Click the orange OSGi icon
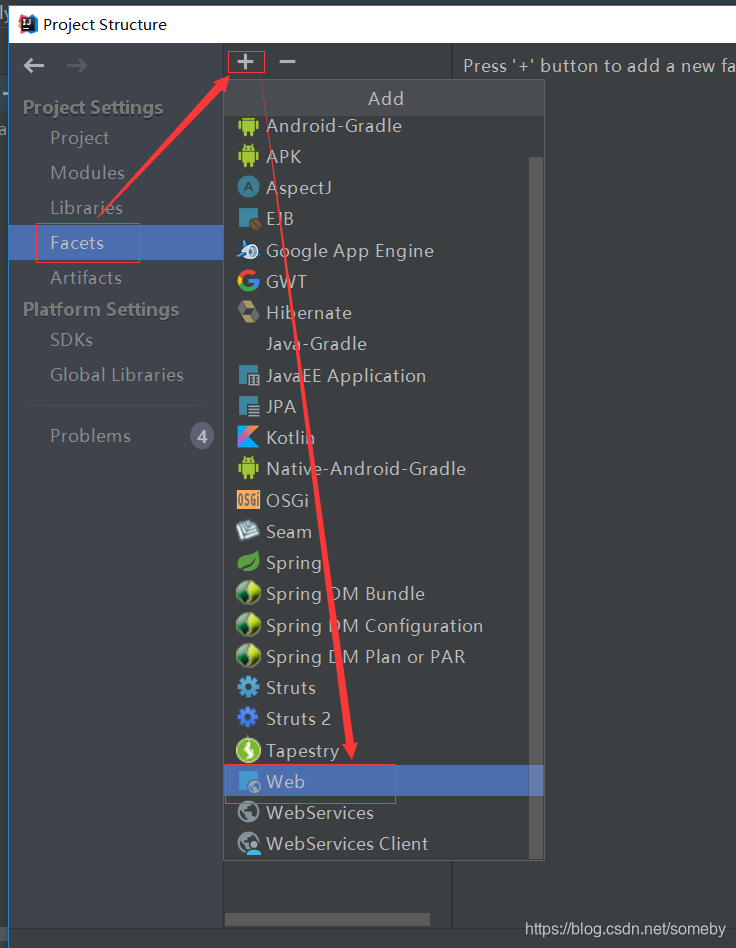Screen dimensions: 736x948 tap(248, 500)
